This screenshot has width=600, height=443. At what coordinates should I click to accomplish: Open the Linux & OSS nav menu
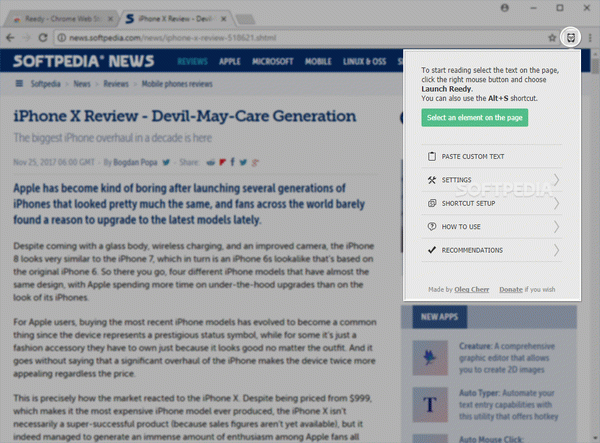[x=365, y=61]
